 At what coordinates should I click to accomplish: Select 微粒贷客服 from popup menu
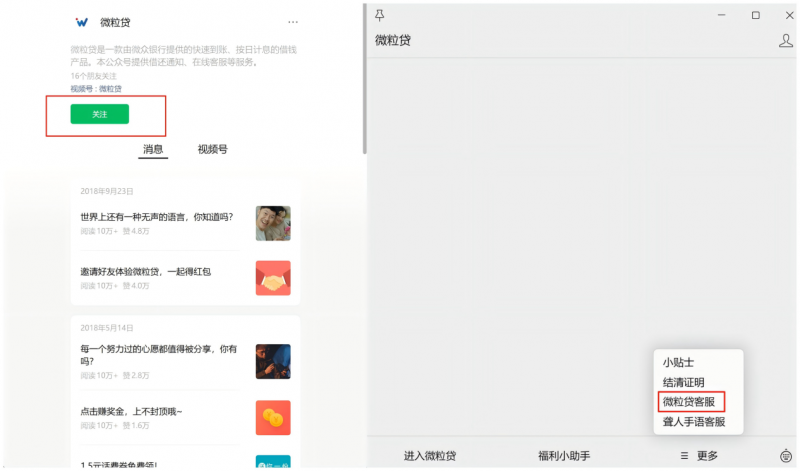tap(689, 402)
